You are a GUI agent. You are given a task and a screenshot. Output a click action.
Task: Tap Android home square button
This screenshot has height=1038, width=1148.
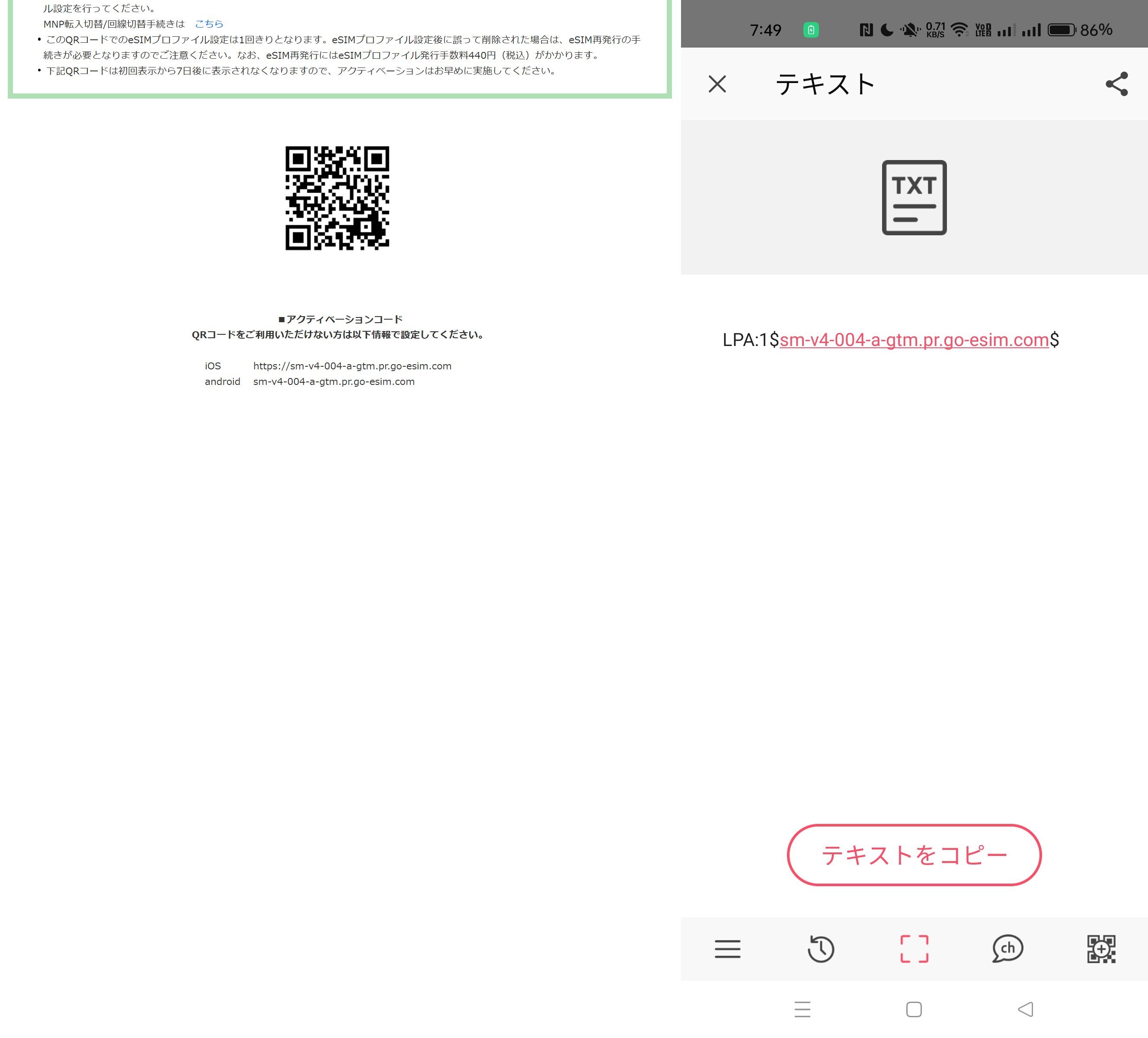[x=914, y=1009]
